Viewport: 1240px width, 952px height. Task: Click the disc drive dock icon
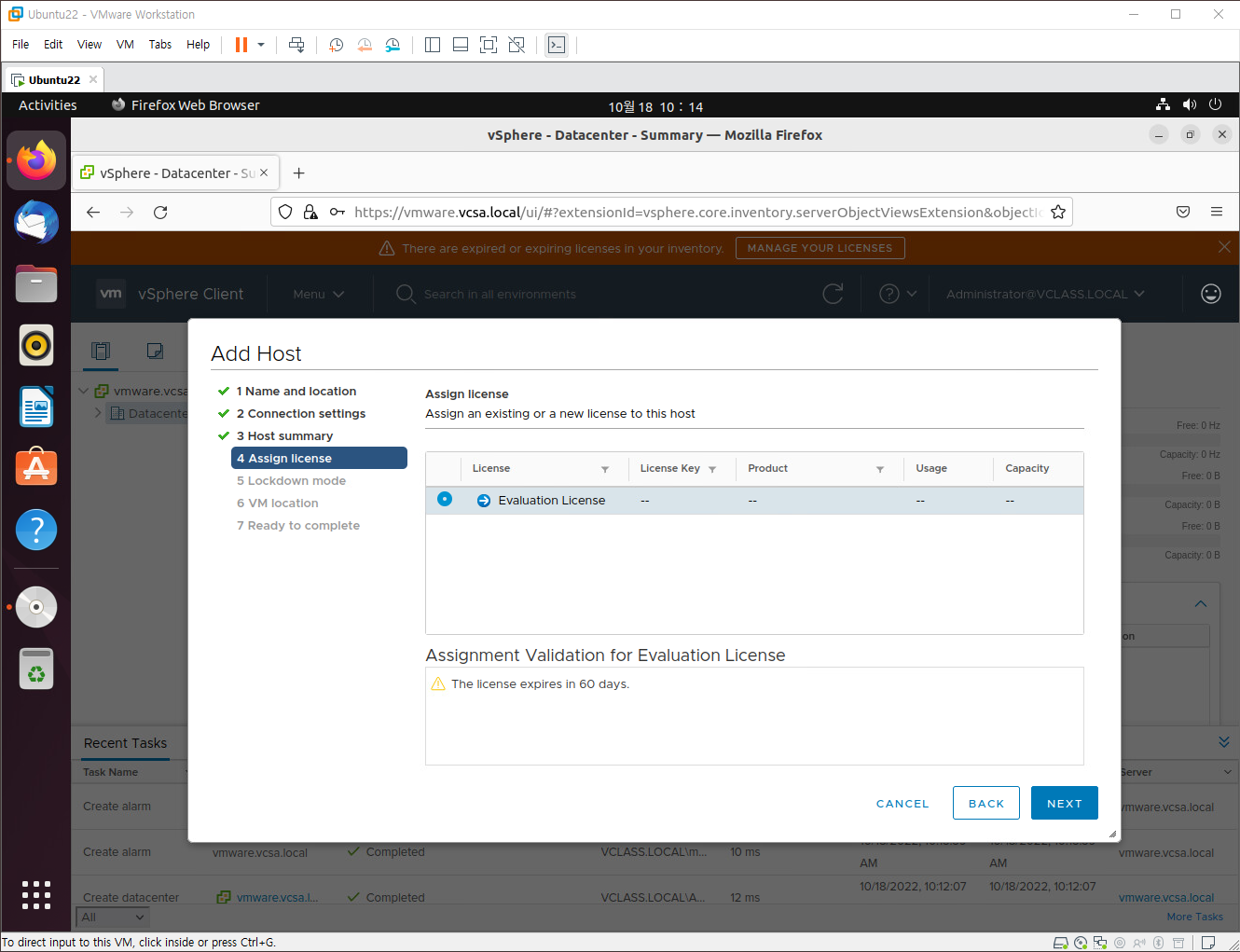(36, 607)
